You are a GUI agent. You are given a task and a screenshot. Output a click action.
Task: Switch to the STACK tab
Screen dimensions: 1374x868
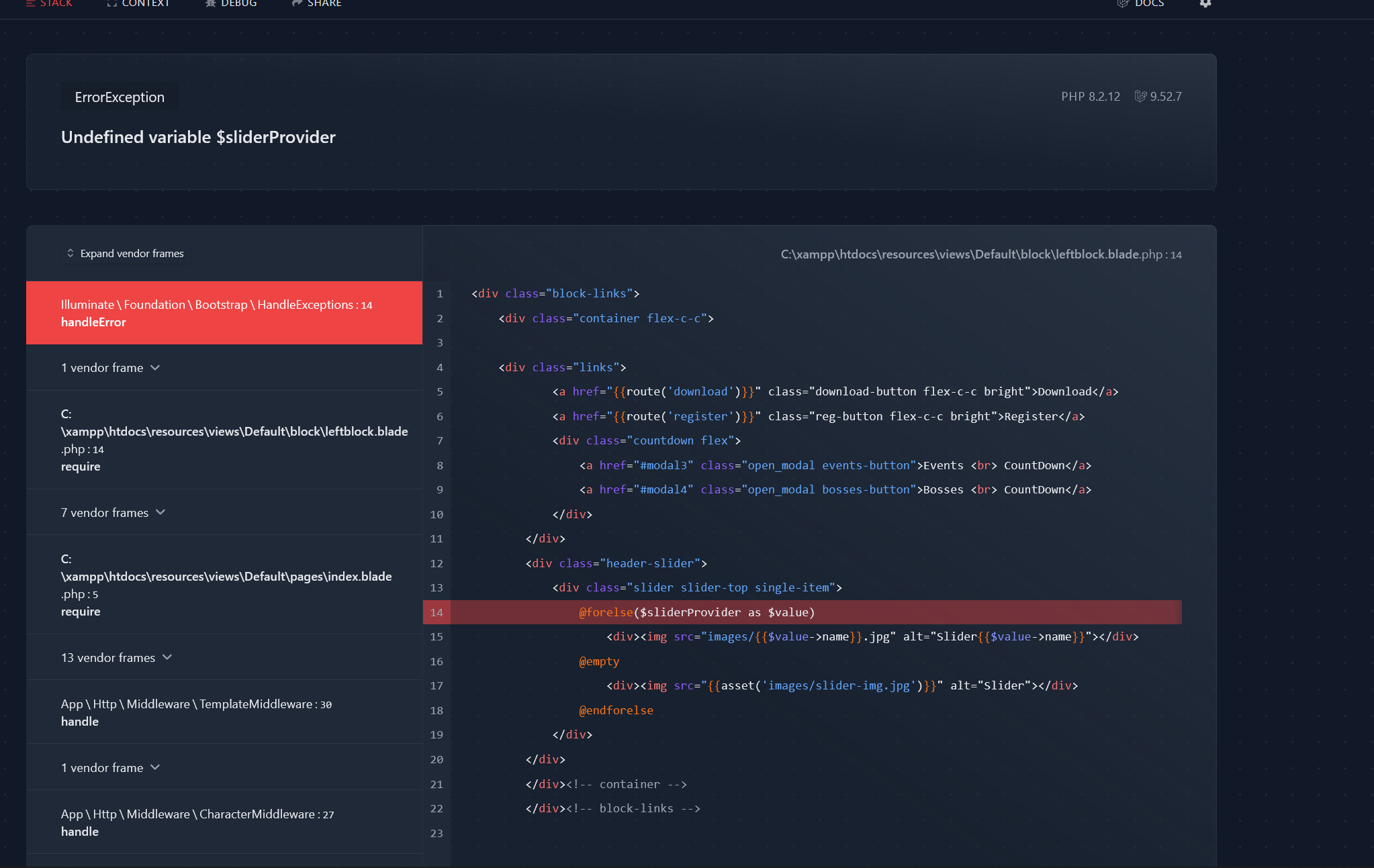tap(49, 3)
